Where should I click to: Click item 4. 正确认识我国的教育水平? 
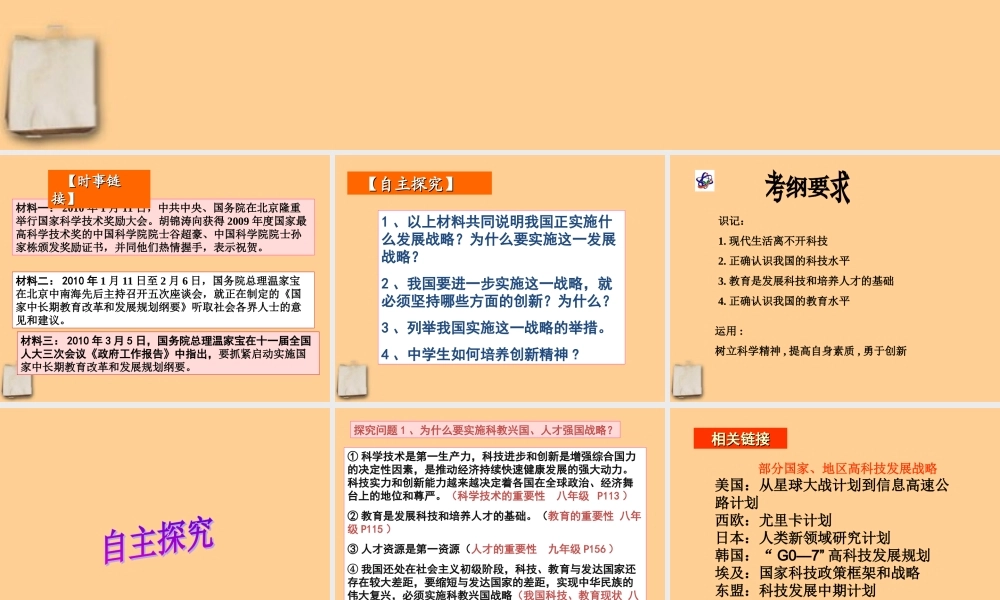(x=783, y=301)
